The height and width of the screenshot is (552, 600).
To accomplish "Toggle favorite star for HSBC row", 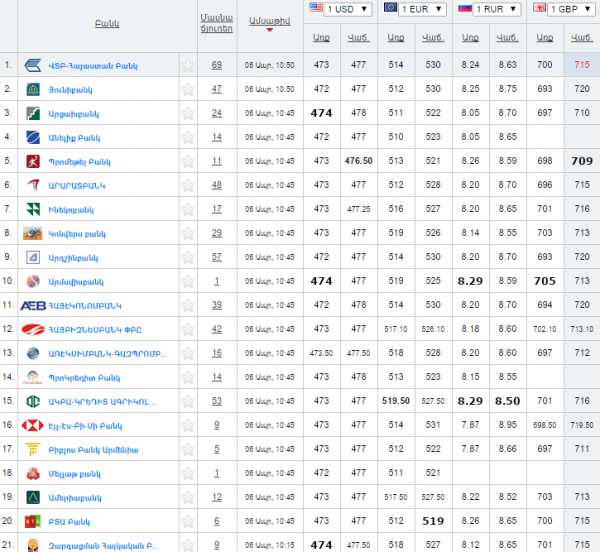I will pos(187,425).
